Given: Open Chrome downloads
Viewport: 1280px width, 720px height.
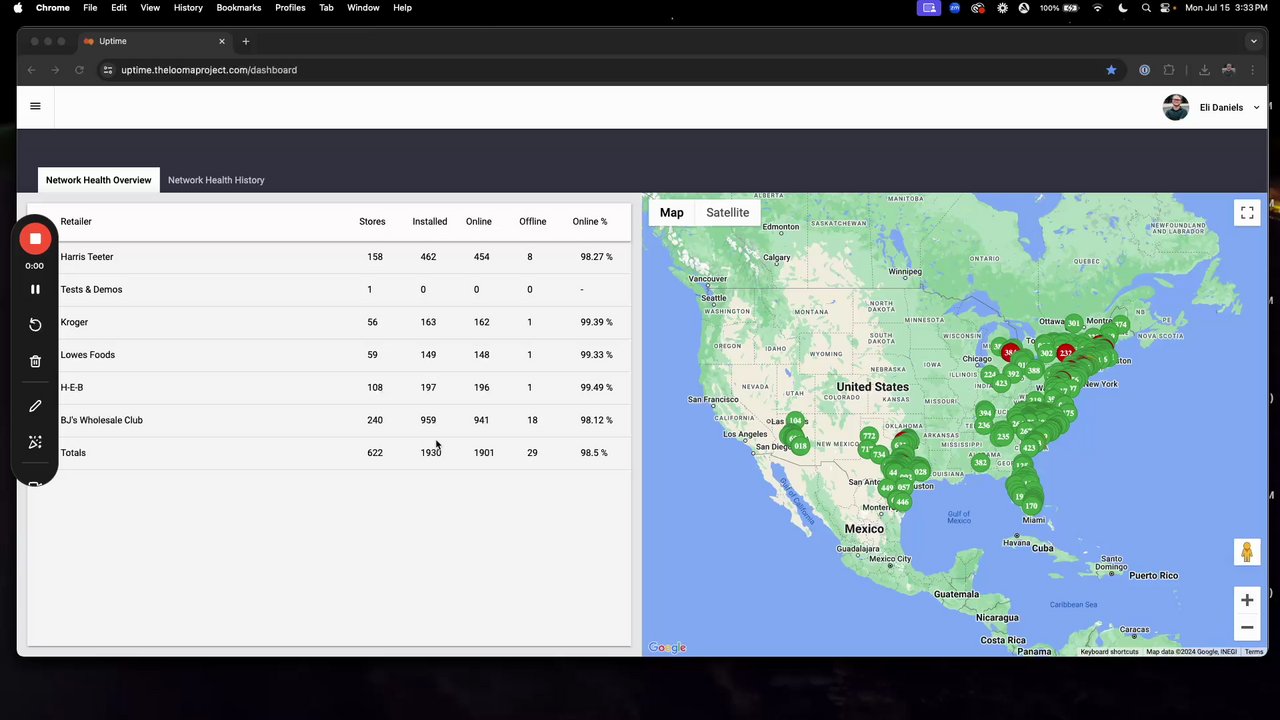Looking at the screenshot, I should pos(1204,70).
